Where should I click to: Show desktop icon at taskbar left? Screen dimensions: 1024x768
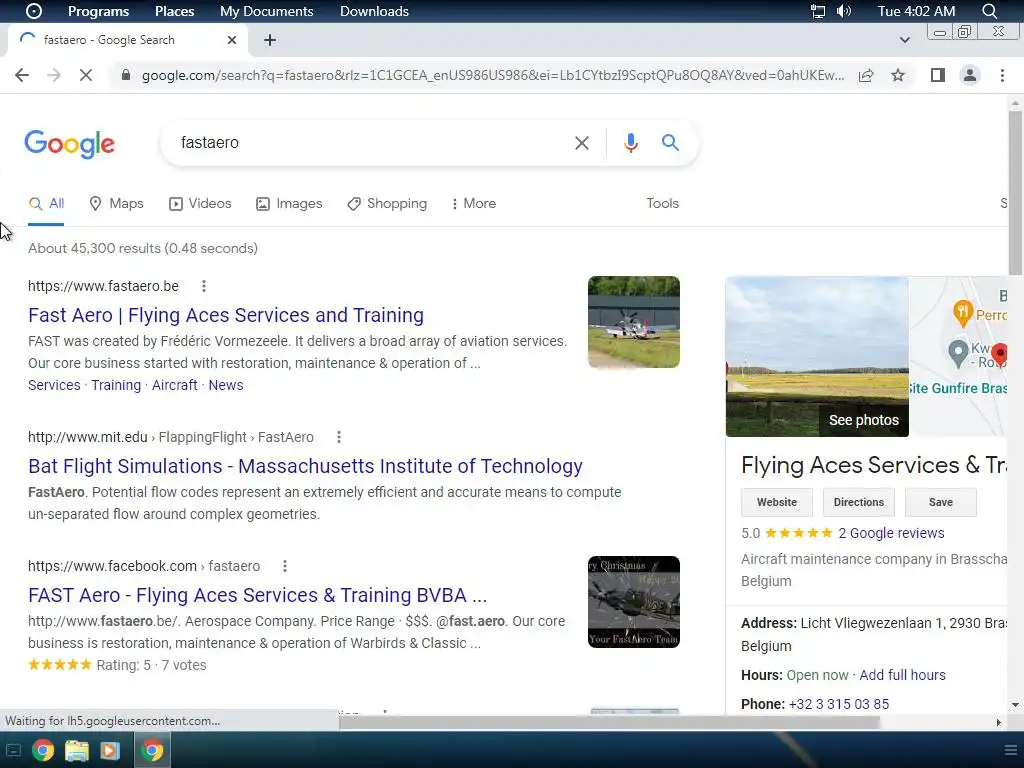[x=13, y=750]
